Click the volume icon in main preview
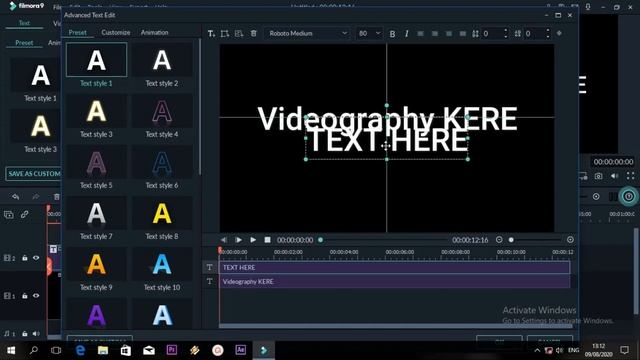Screen dimensions: 640x360 point(614,176)
